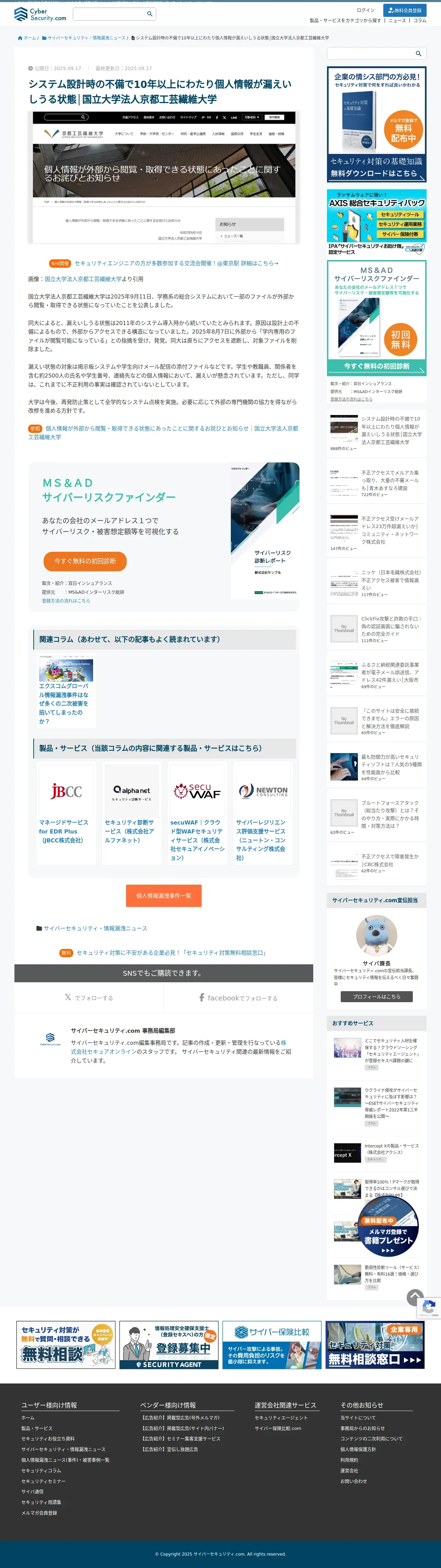Click the 個人情報漏洩事件一覧 button
This screenshot has width=441, height=1568.
(x=163, y=895)
